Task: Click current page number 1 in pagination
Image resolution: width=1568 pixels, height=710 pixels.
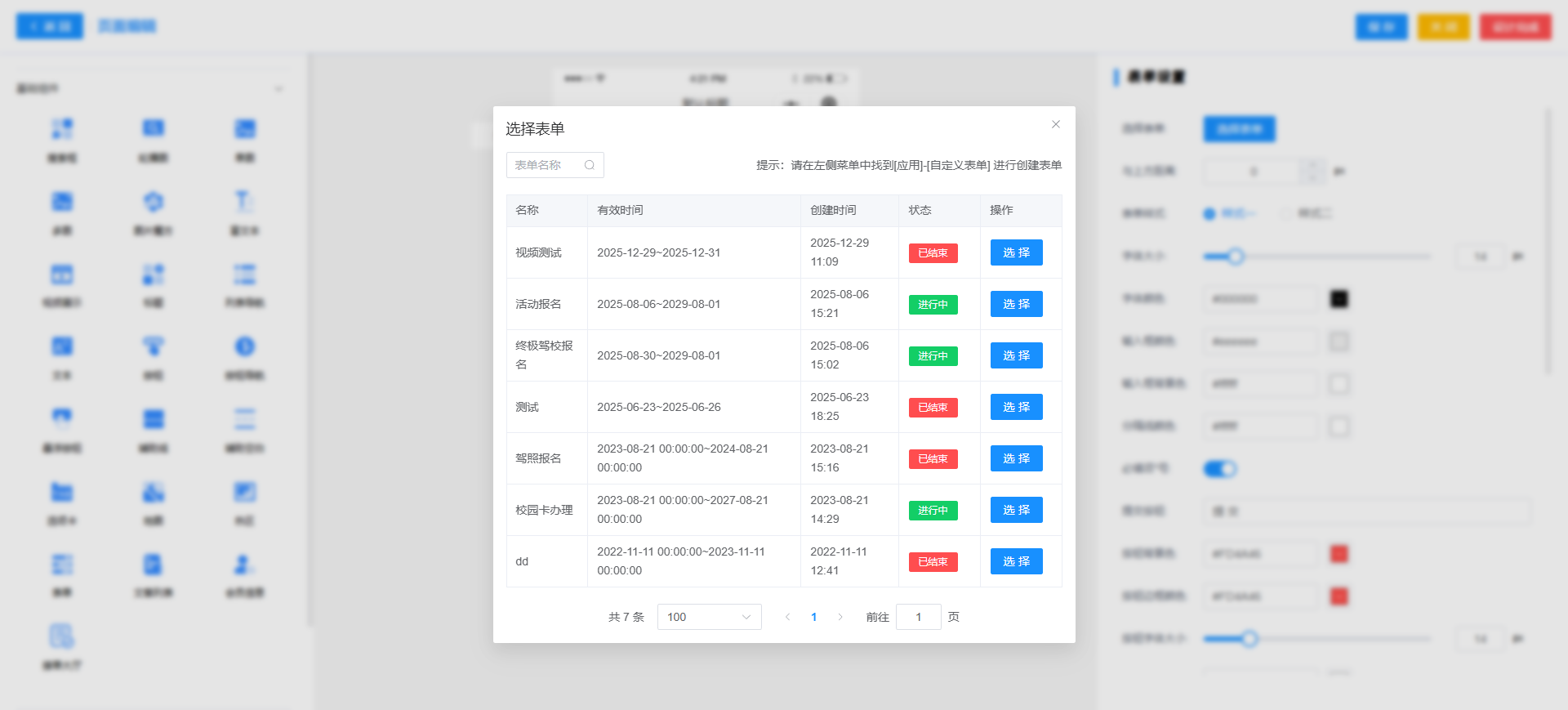Action: point(813,617)
